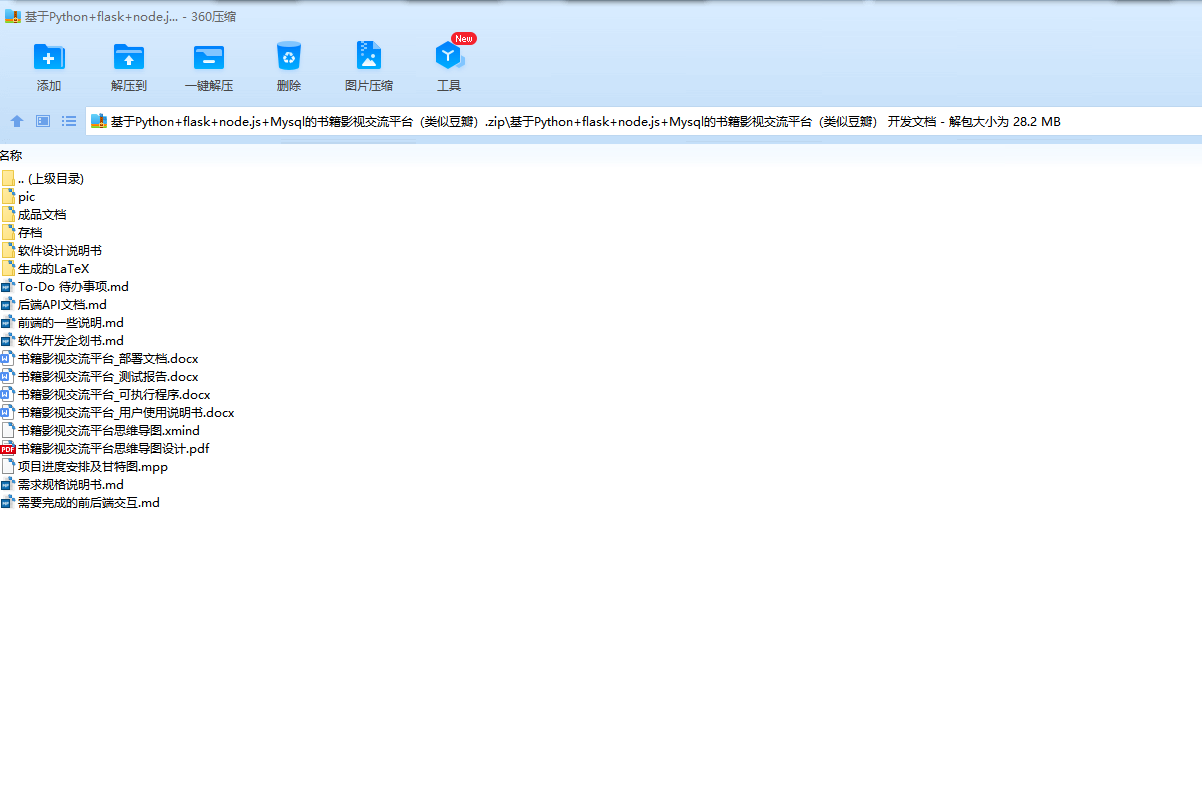Image resolution: width=1202 pixels, height=790 pixels.
Task: Click the 名称 column header
Action: (x=11, y=156)
